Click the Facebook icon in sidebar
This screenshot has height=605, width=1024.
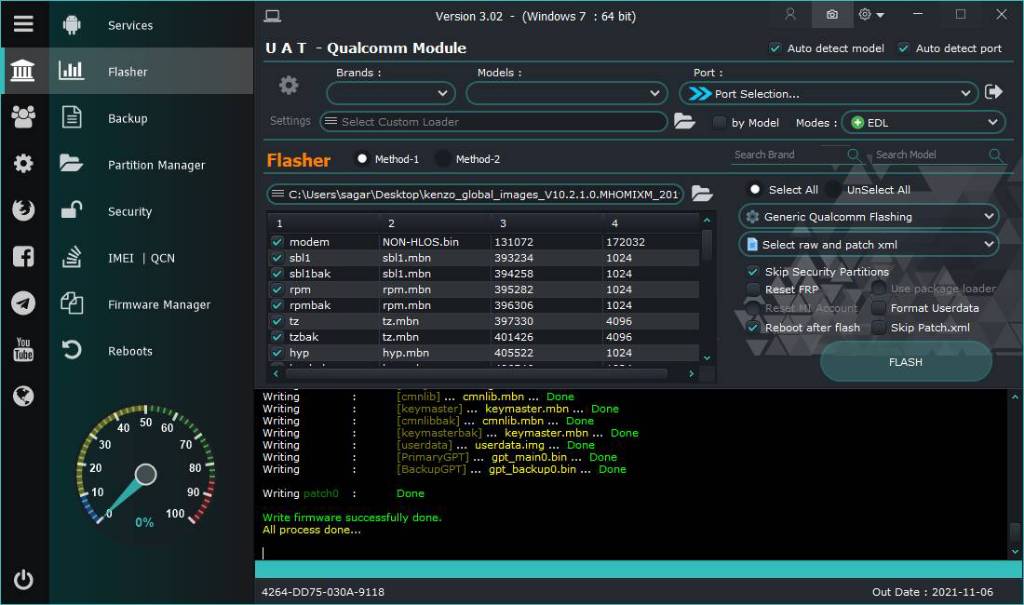click(x=24, y=257)
